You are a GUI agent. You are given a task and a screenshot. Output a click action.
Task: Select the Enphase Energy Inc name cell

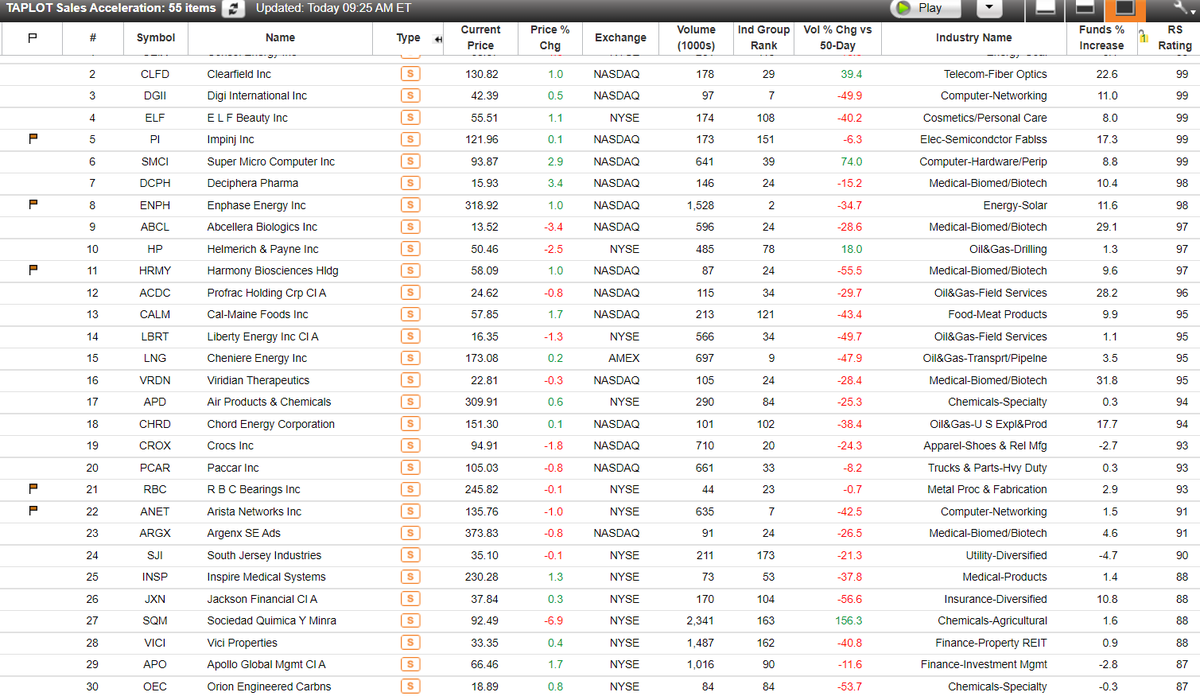point(256,205)
